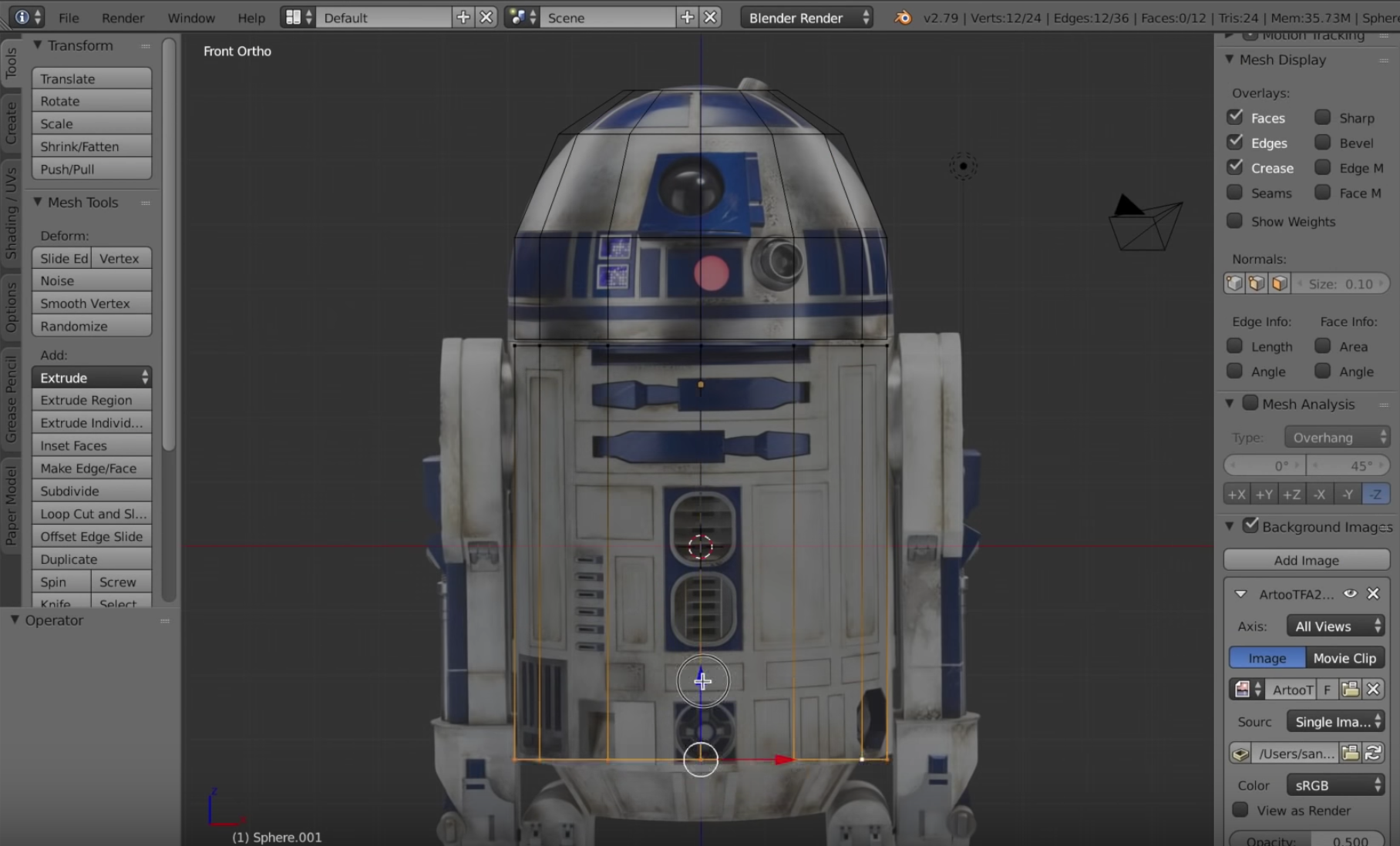Open the Help menu

click(x=251, y=18)
